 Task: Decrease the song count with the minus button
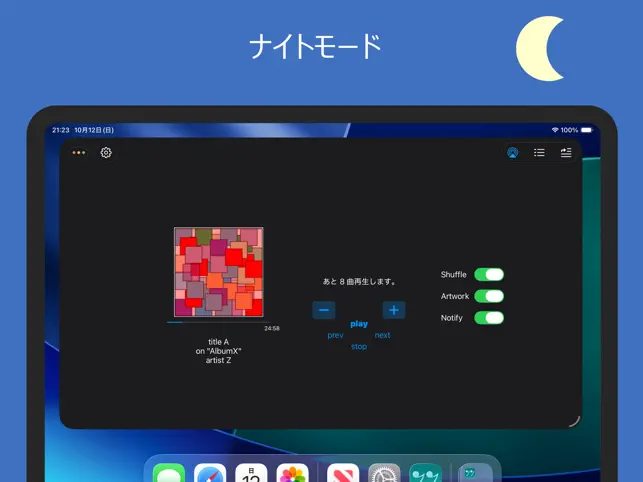tap(324, 310)
